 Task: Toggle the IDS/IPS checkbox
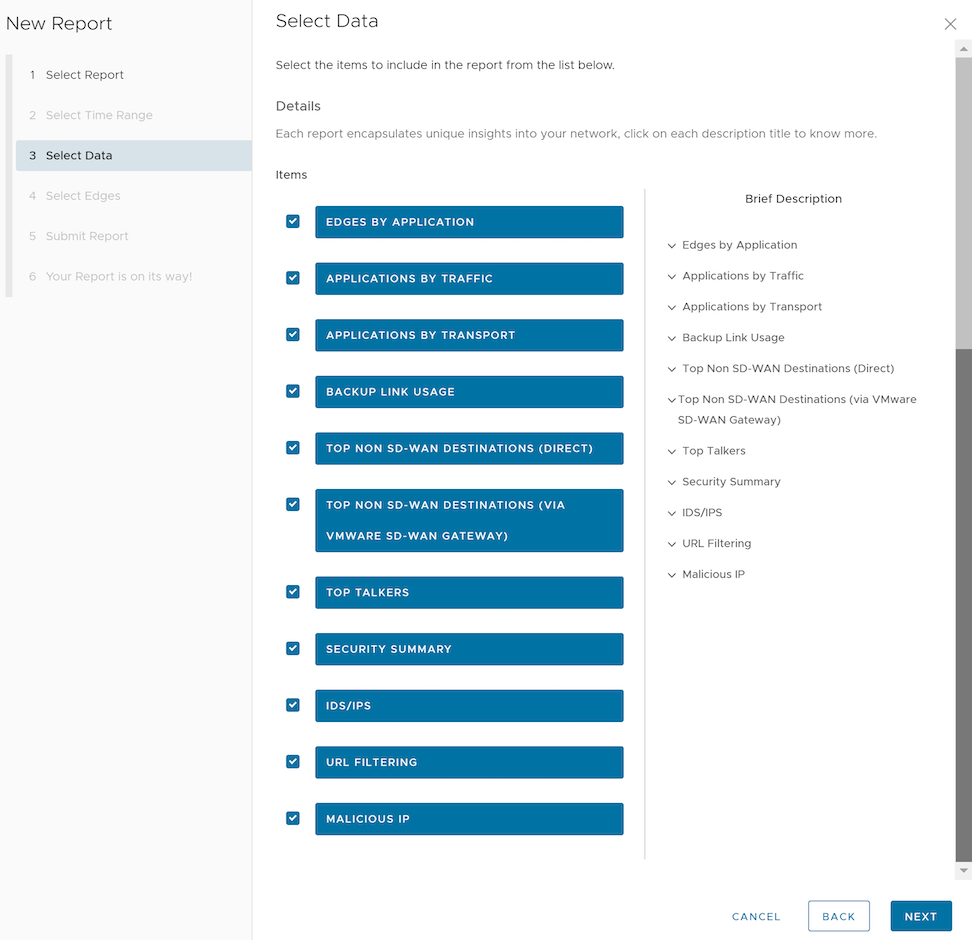(x=293, y=705)
